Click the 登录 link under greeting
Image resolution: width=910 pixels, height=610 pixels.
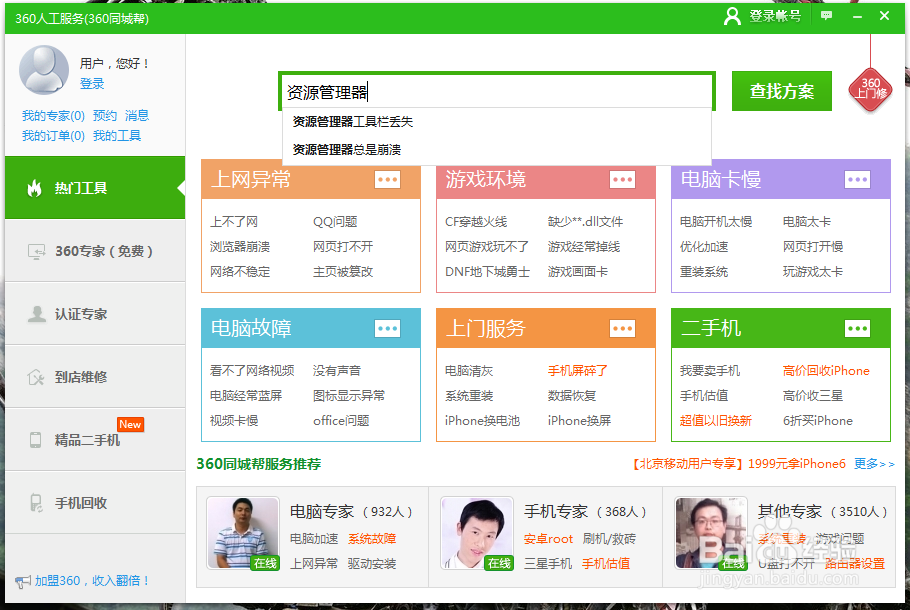click(x=92, y=84)
